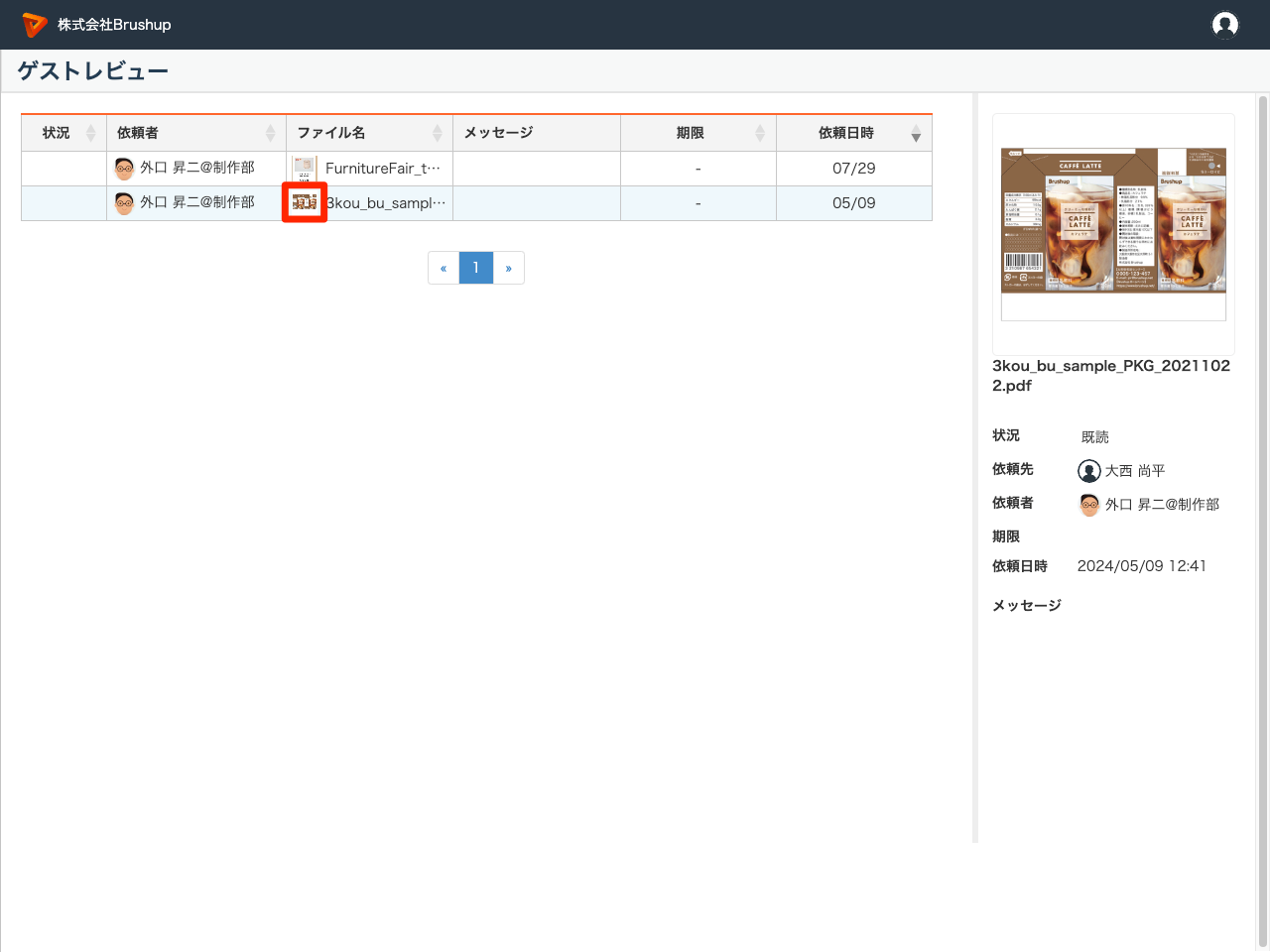Click 2024/05/09 12:41 date value

pos(1142,566)
